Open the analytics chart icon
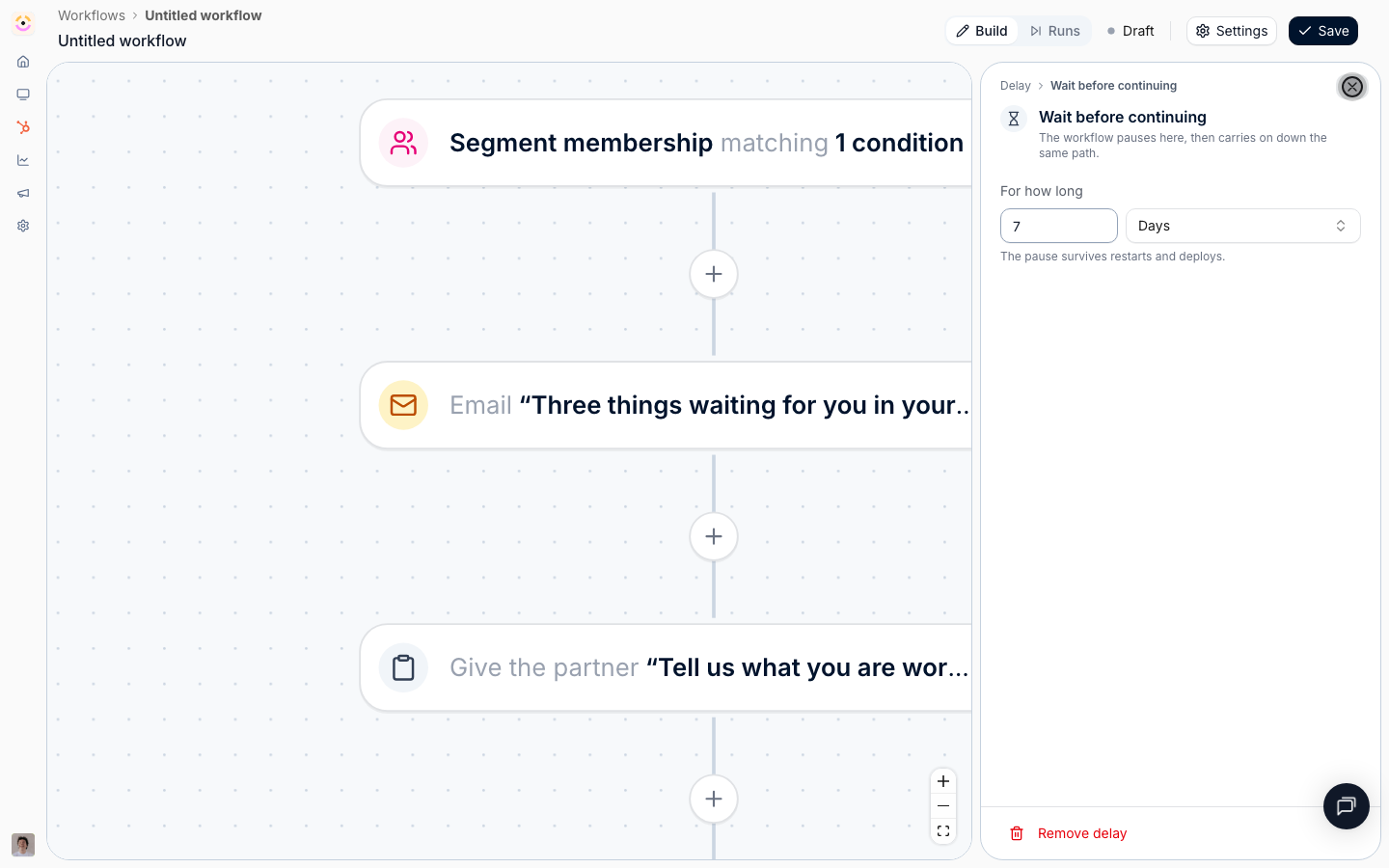Screen dimensions: 1389x868 click(x=23, y=160)
